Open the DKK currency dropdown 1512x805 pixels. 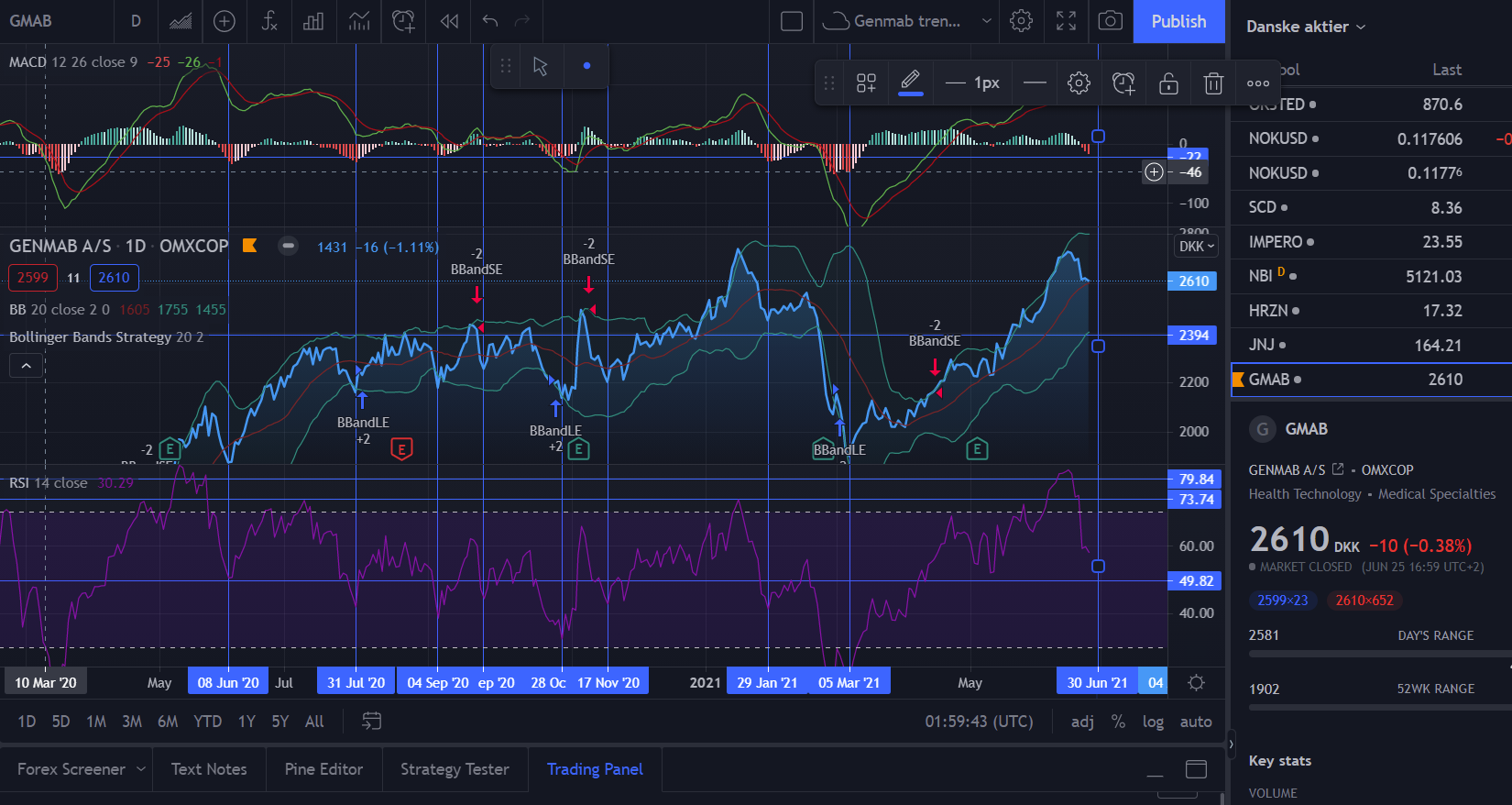pyautogui.click(x=1197, y=246)
